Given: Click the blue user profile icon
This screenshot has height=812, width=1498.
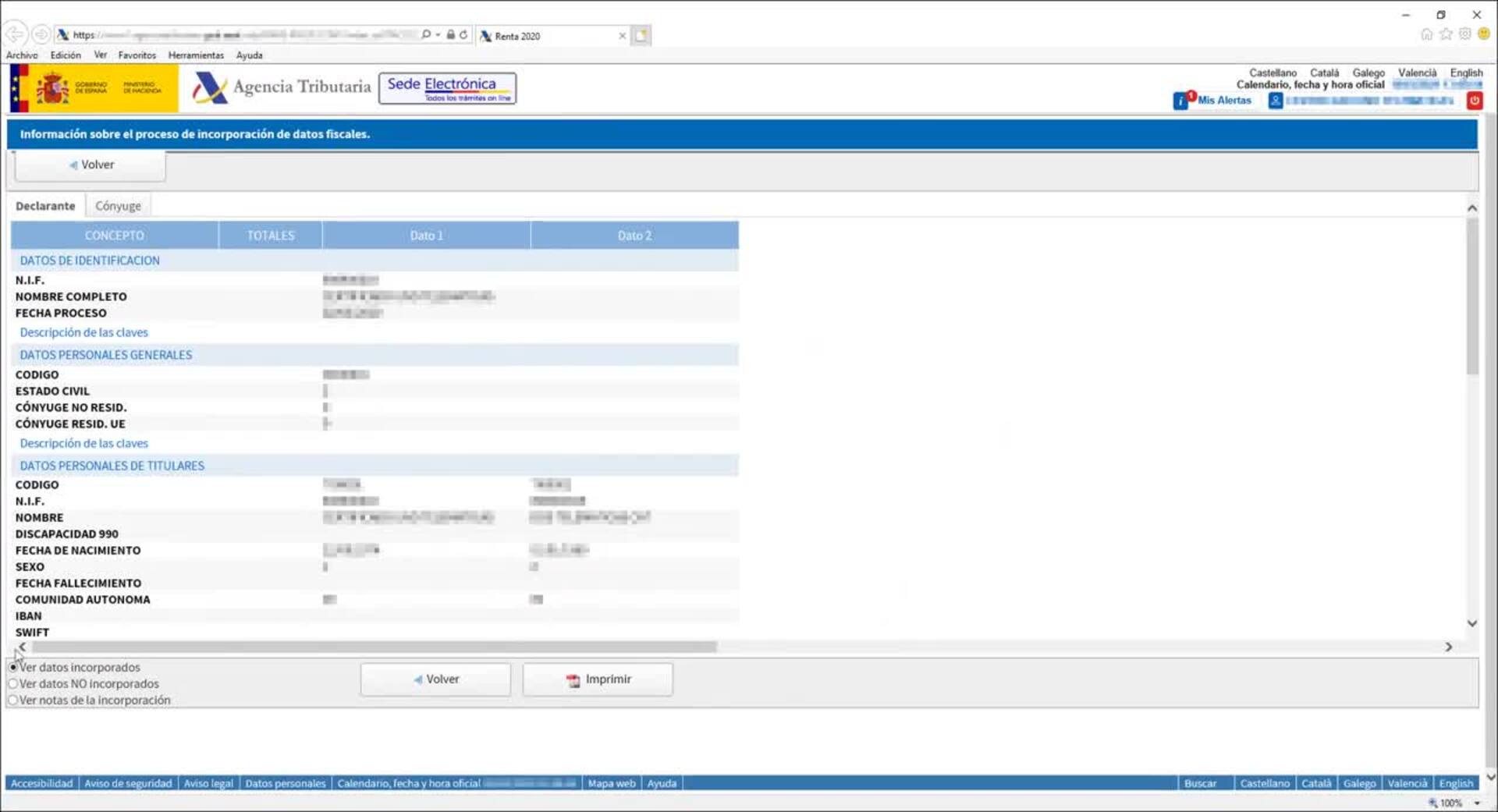Looking at the screenshot, I should [x=1275, y=101].
